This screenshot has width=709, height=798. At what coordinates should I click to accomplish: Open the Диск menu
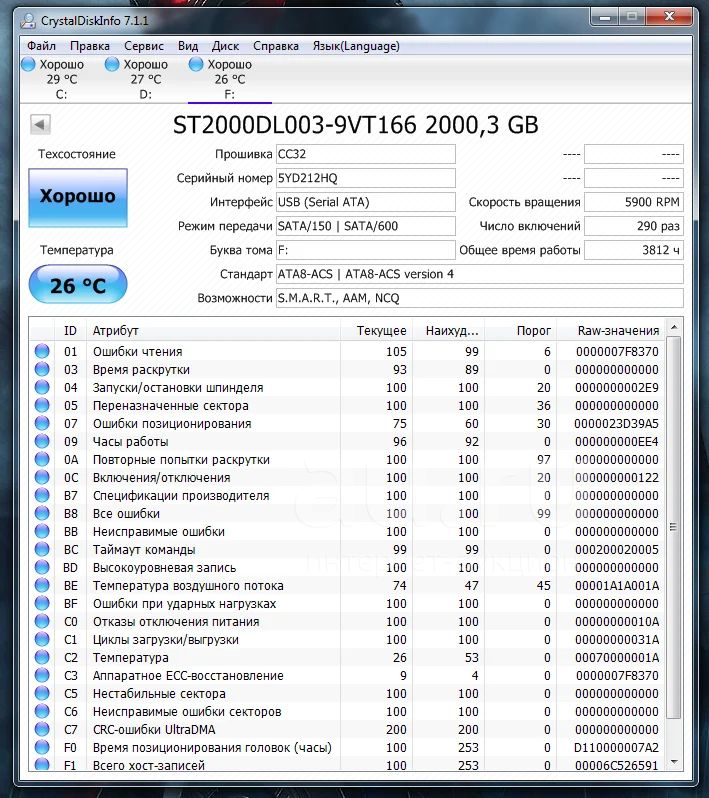[x=225, y=46]
